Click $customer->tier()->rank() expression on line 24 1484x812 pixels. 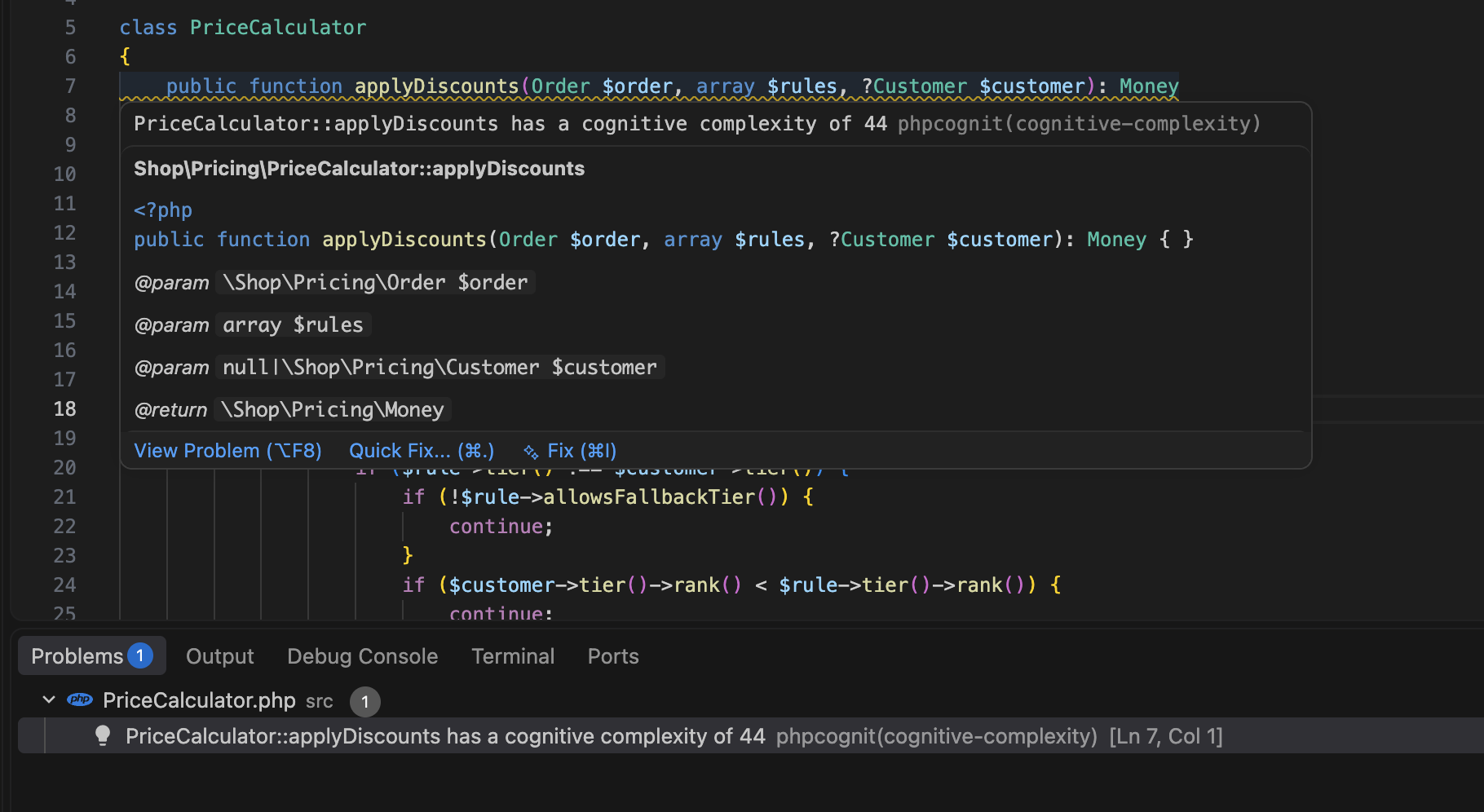coord(595,585)
